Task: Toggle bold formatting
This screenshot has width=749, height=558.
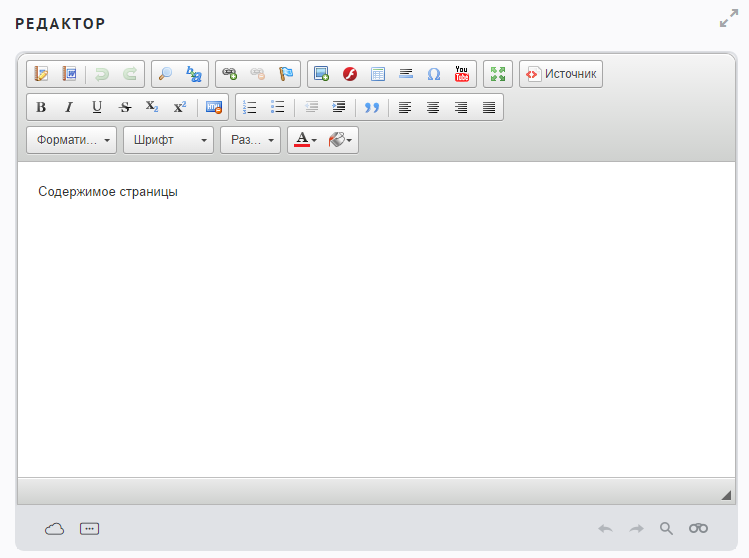Action: coord(41,107)
